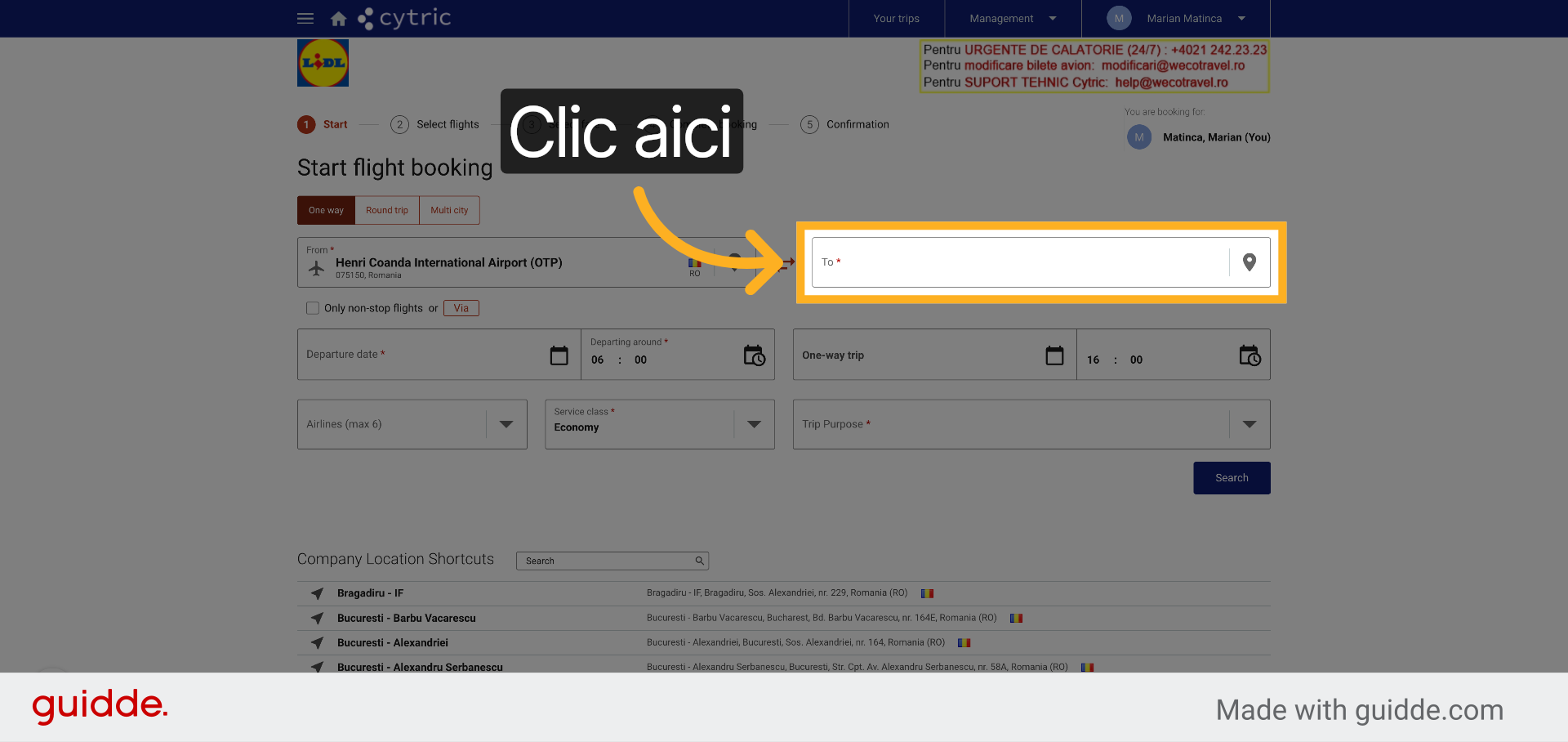Click the Marian Matinca avatar icon
This screenshot has height=742, width=1568.
click(1119, 18)
